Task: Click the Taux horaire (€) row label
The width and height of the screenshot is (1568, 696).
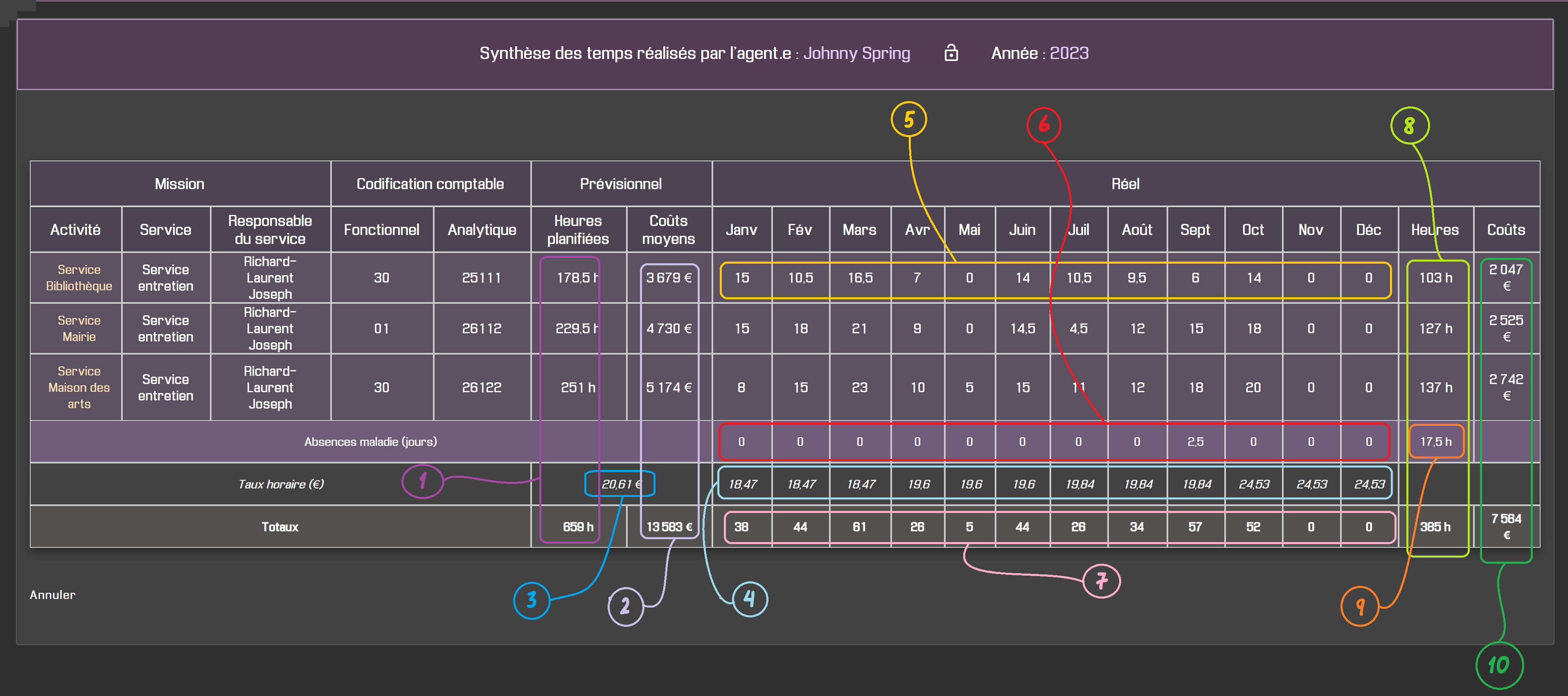Action: [281, 484]
